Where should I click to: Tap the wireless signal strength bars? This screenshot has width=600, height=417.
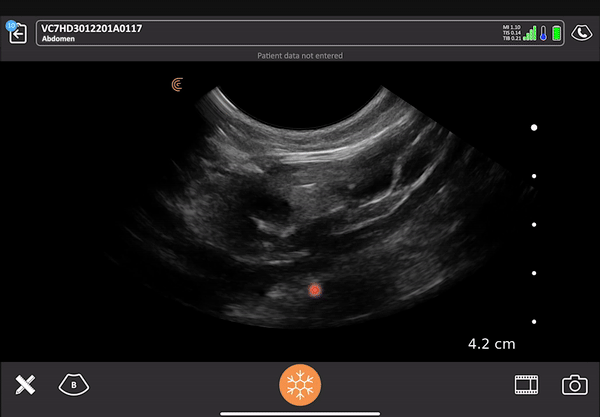pyautogui.click(x=530, y=34)
